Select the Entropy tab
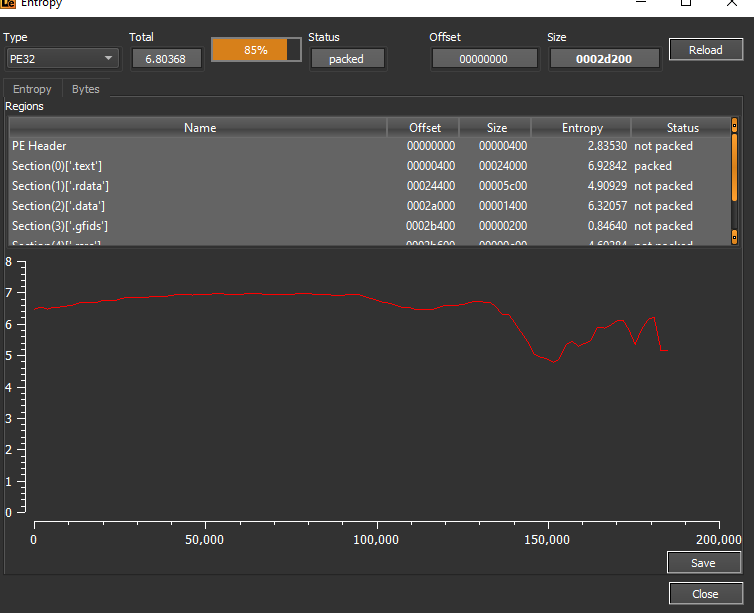Screen dimensions: 754x613 click(32, 89)
